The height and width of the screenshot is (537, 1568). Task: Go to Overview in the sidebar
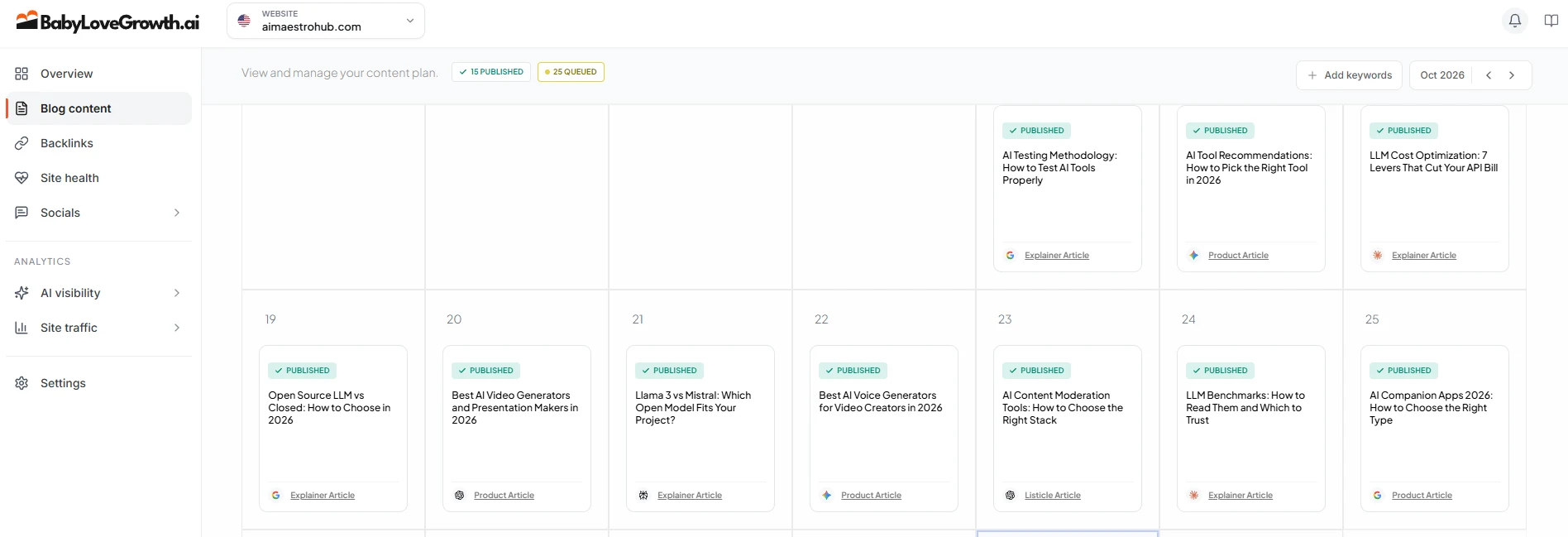pos(98,74)
